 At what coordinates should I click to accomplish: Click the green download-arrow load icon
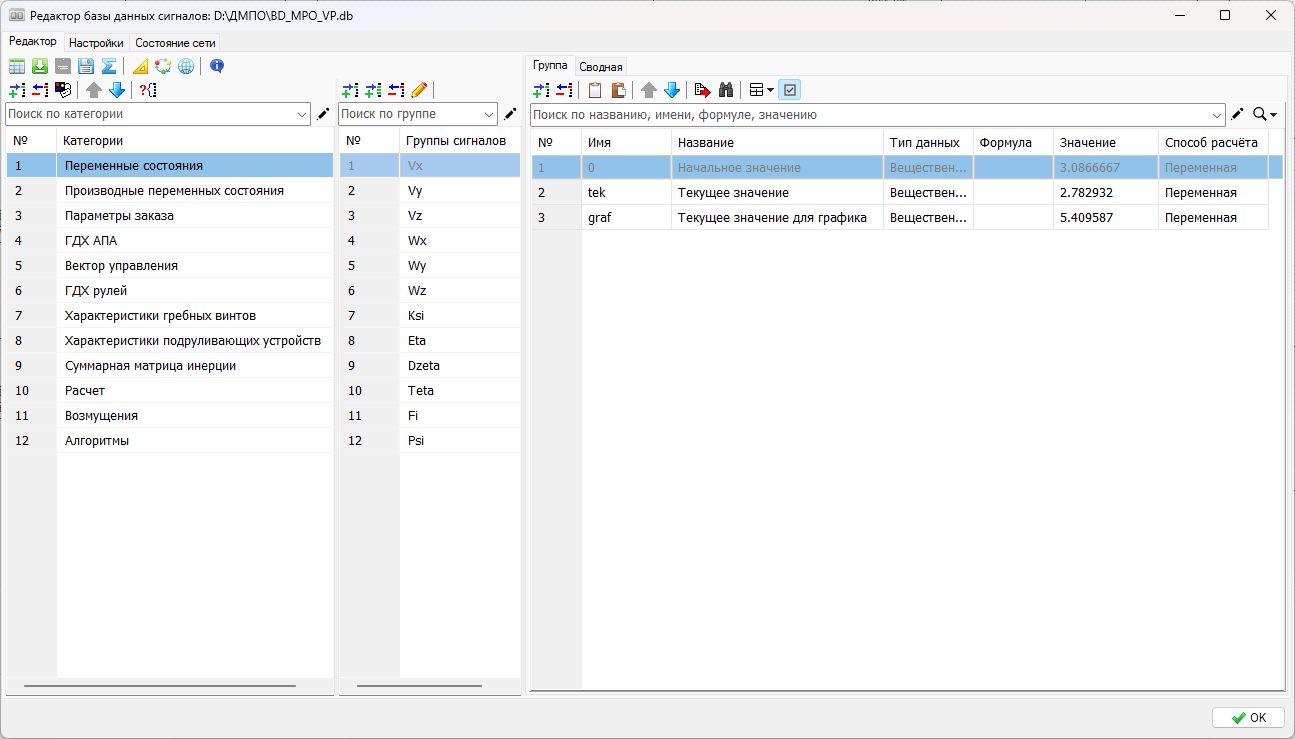coord(40,67)
